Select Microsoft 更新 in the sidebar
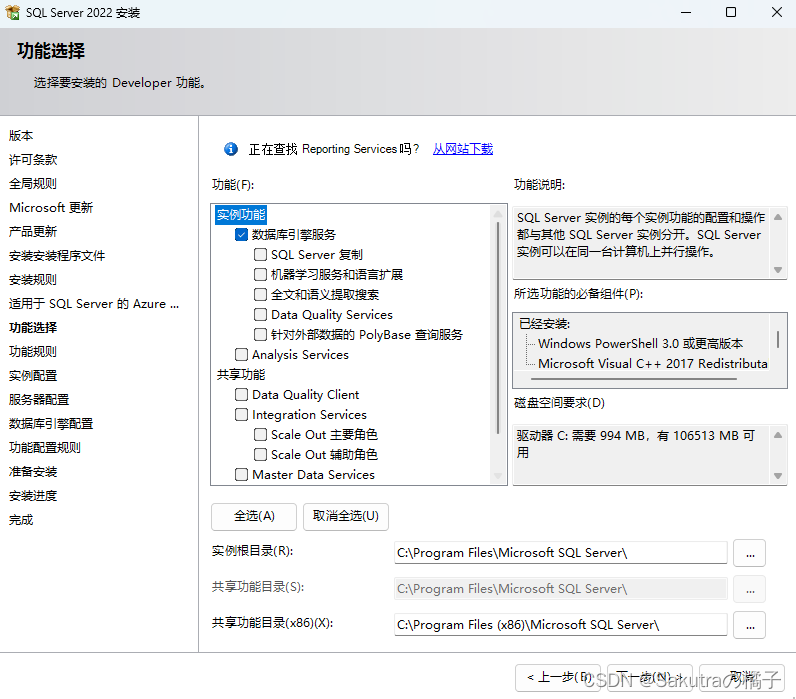The image size is (796, 699). coord(51,208)
